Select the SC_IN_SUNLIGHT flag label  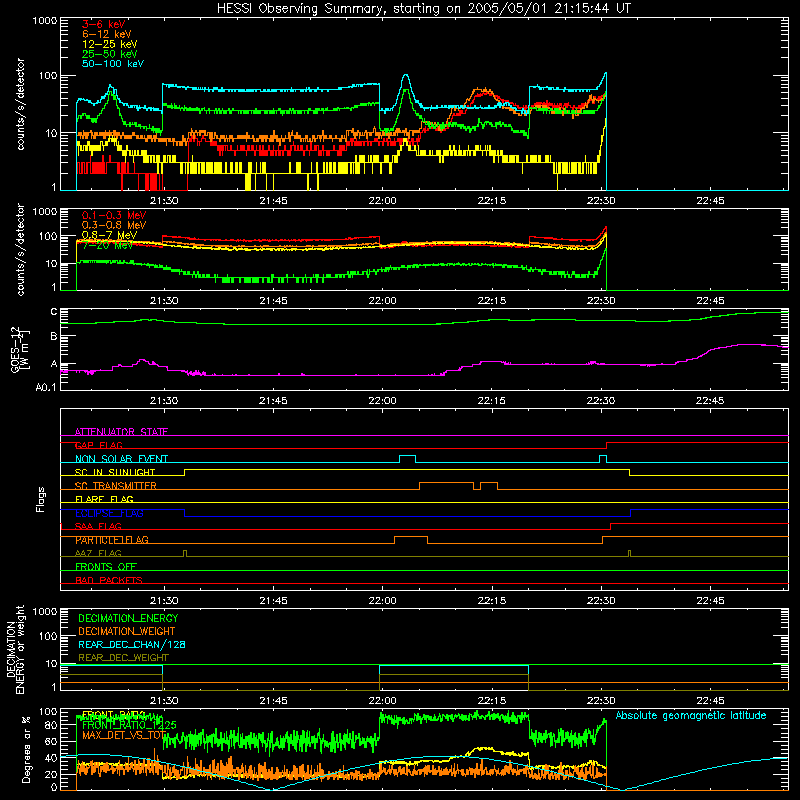115,472
